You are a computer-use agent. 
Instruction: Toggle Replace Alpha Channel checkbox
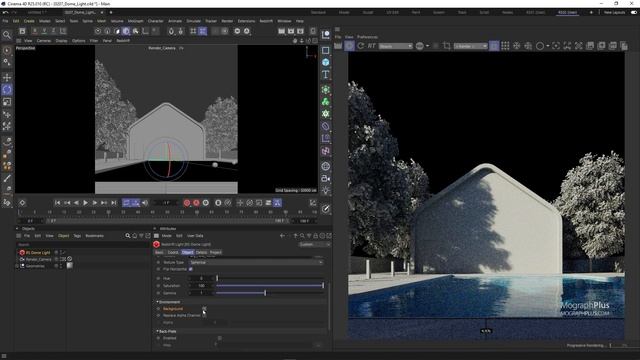click(204, 316)
